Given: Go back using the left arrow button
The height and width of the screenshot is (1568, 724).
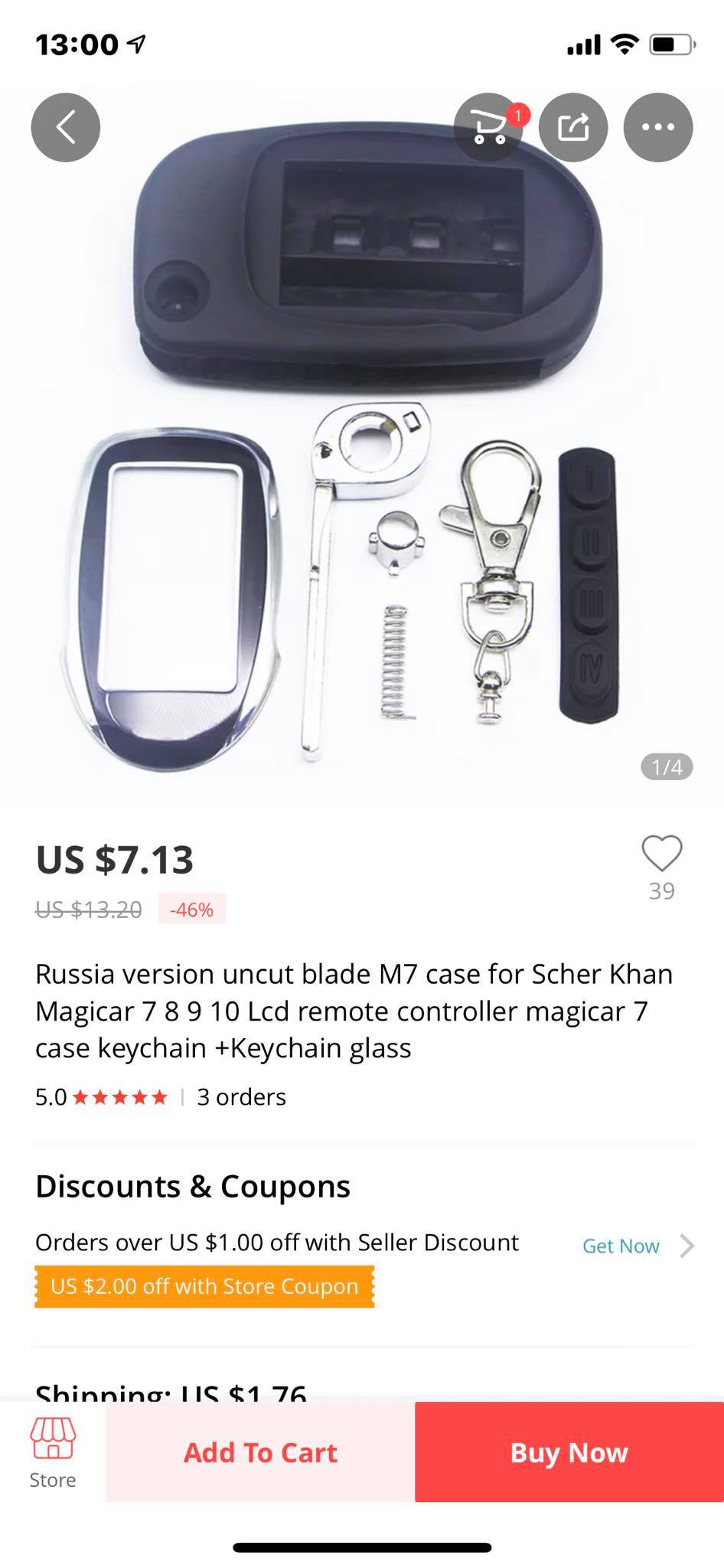Looking at the screenshot, I should click(x=65, y=127).
